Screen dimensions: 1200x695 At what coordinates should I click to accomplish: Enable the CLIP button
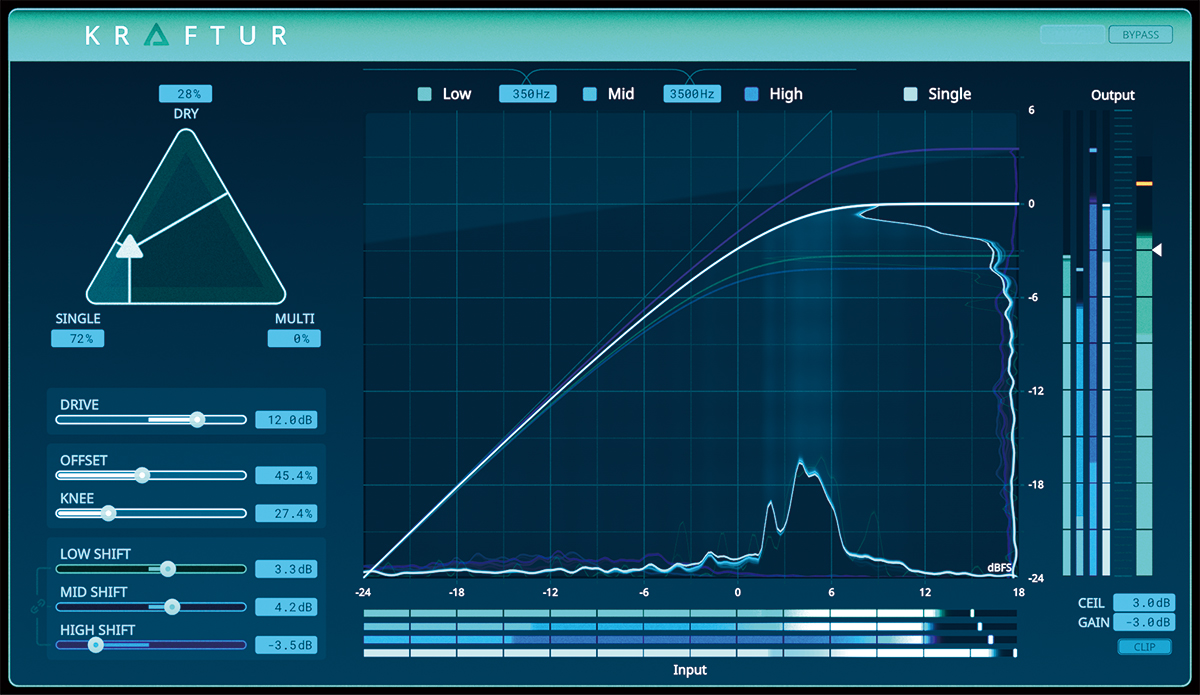(x=1145, y=647)
